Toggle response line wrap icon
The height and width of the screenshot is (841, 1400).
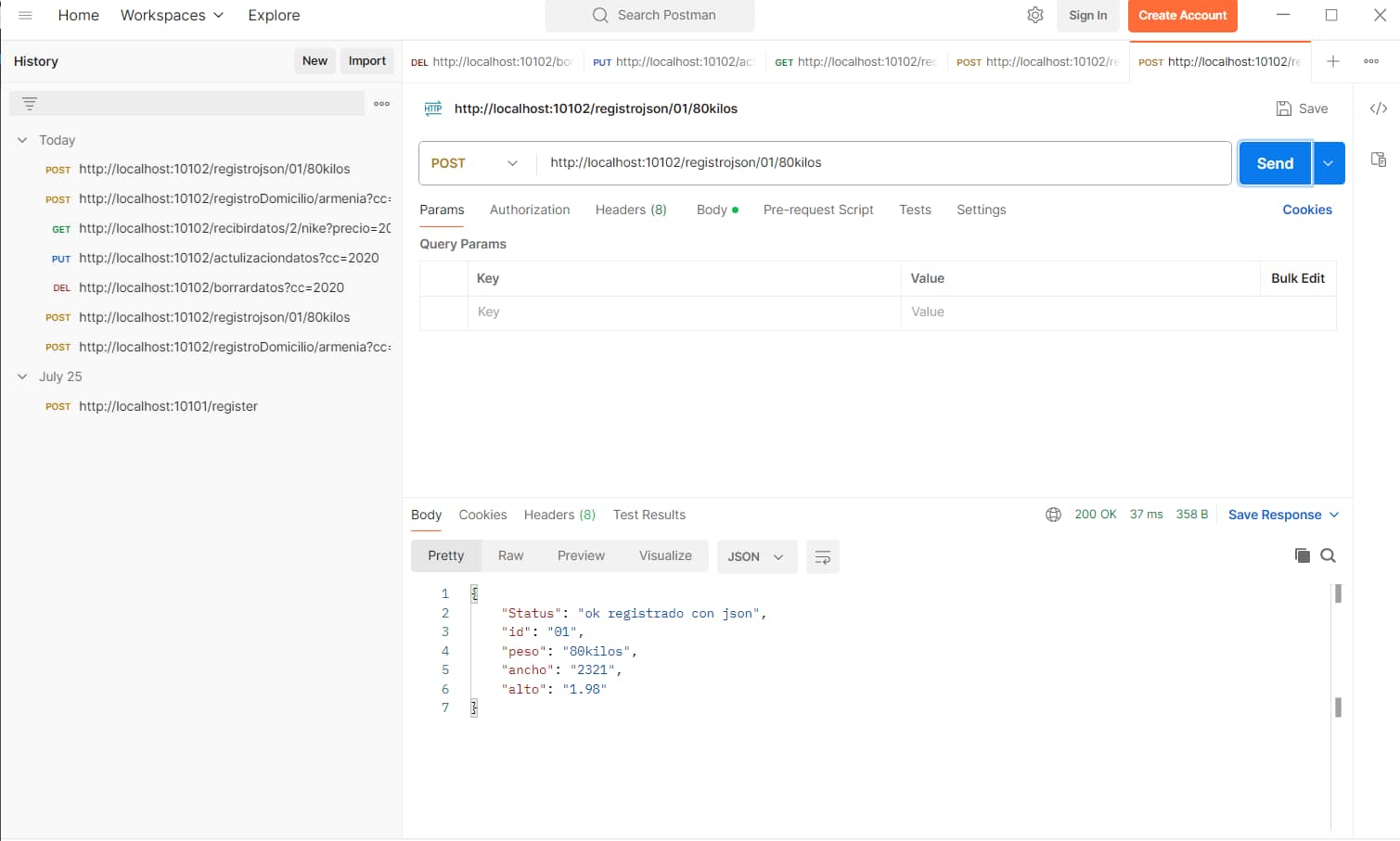pyautogui.click(x=822, y=556)
